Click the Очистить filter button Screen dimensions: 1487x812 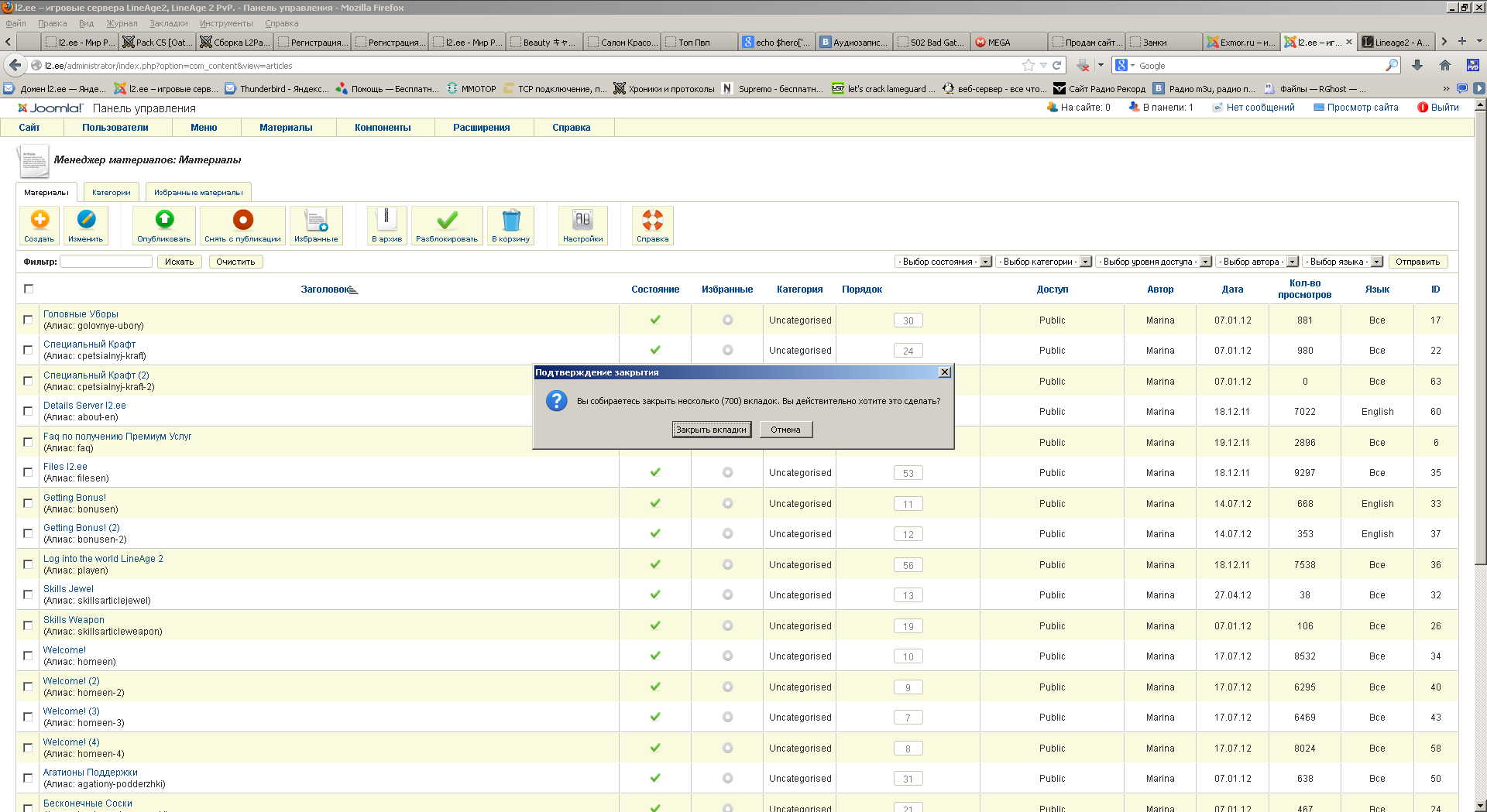click(235, 262)
